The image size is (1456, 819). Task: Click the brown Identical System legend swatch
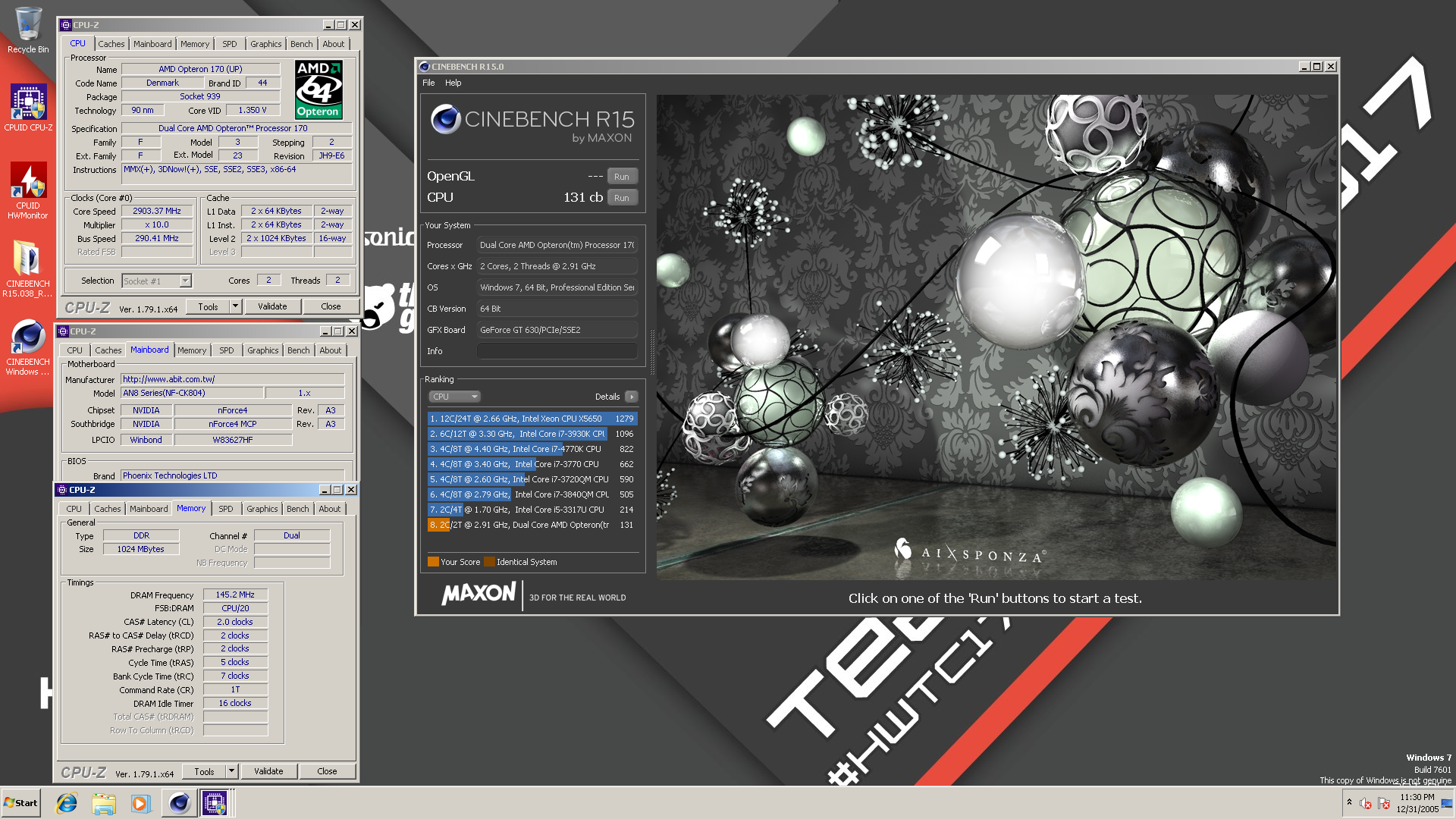pyautogui.click(x=489, y=562)
